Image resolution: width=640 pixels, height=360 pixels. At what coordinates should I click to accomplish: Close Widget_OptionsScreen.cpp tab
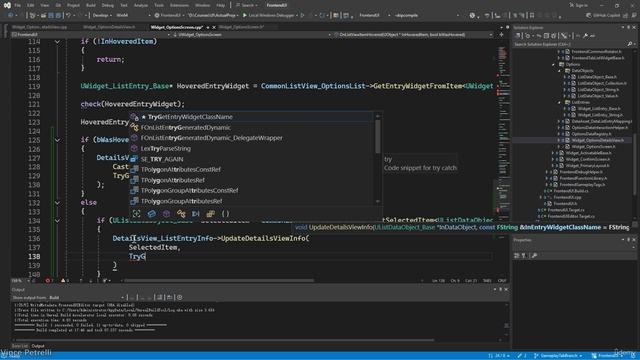[214, 27]
